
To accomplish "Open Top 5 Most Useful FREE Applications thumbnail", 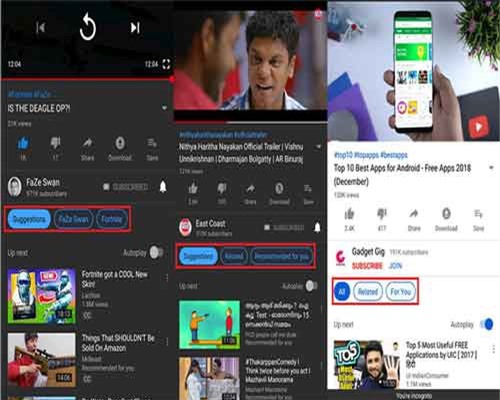I will (366, 364).
